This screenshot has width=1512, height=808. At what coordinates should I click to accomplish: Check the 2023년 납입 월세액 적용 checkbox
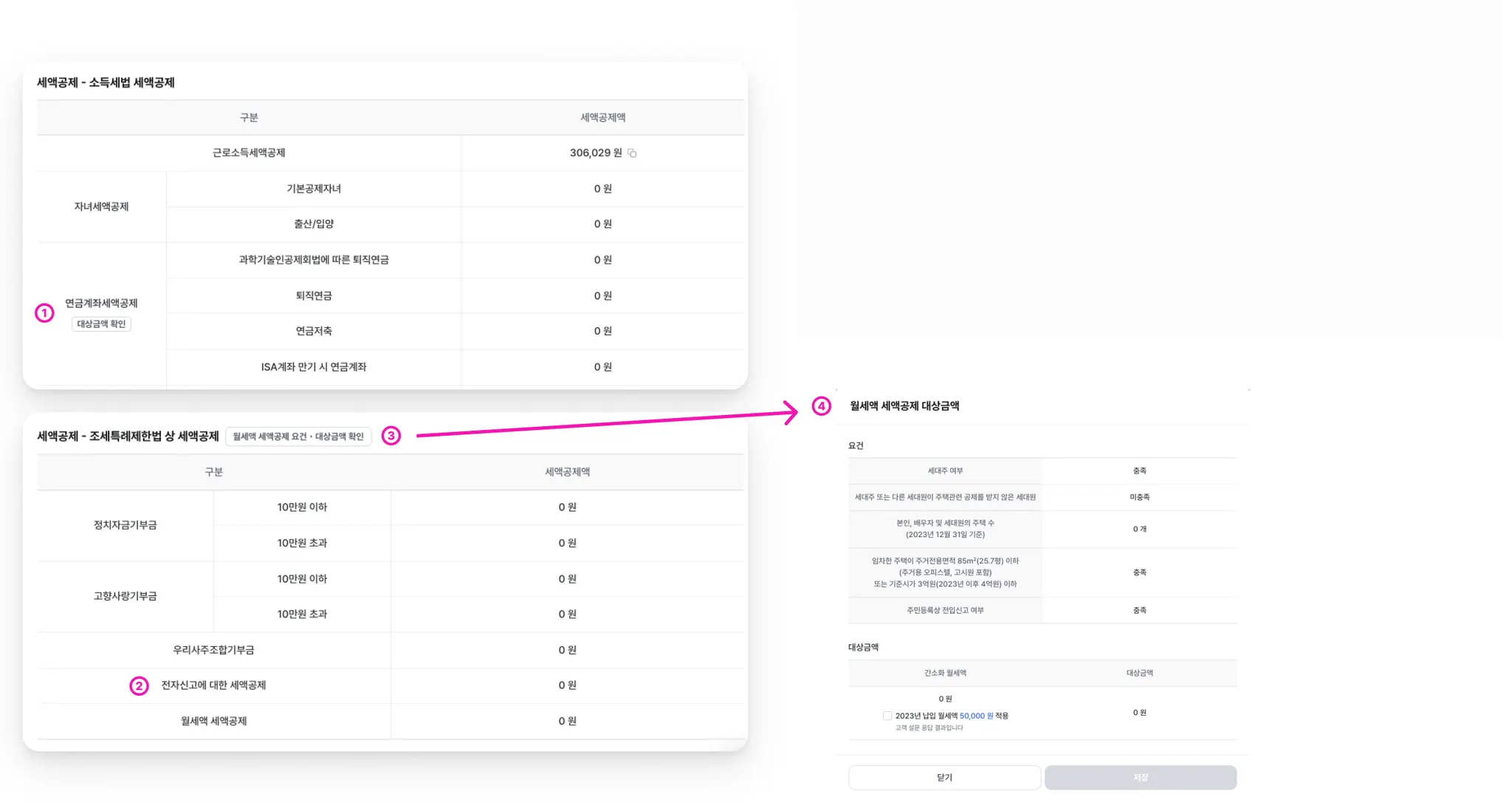tap(887, 716)
